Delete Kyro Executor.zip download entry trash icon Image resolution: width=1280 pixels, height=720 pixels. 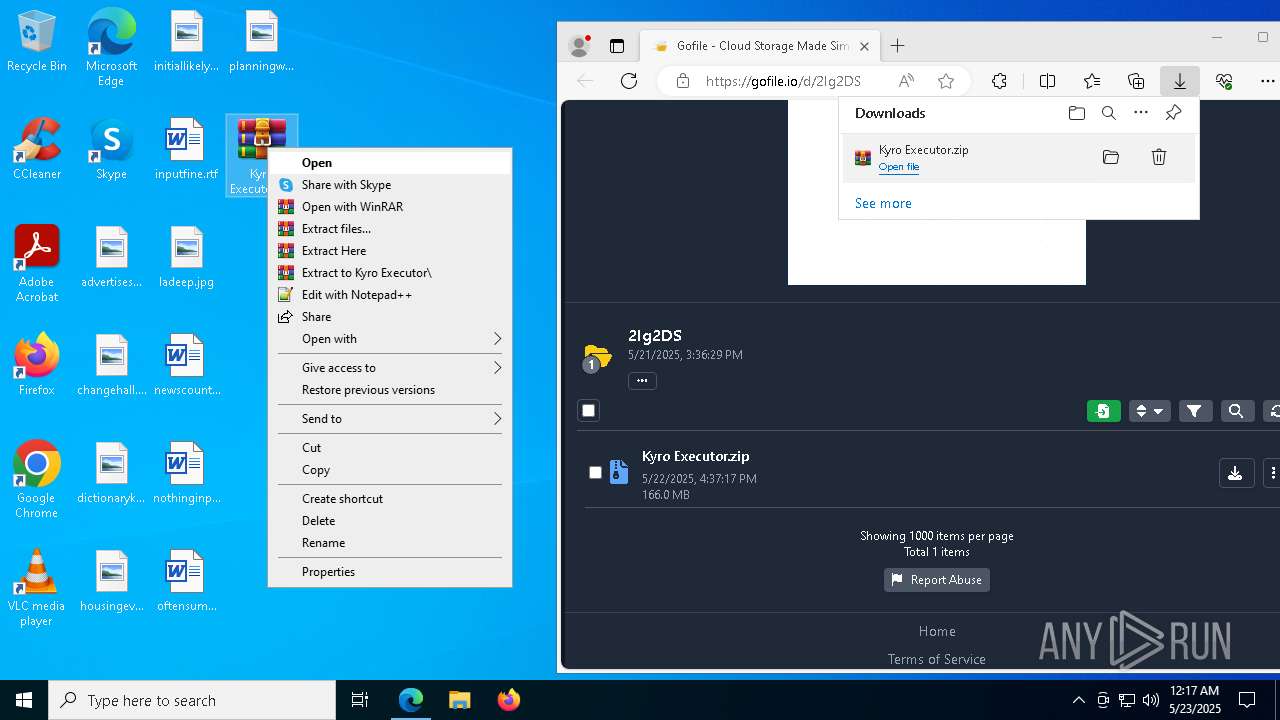coord(1159,157)
